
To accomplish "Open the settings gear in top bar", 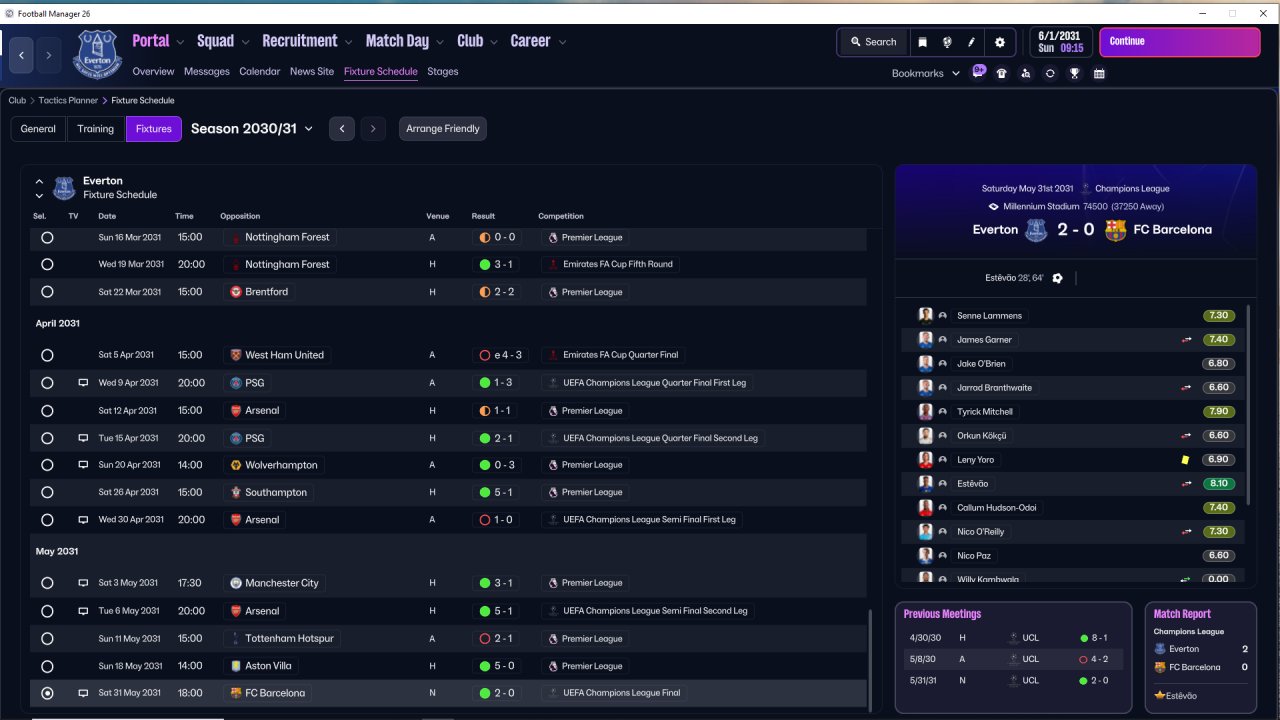I will click(1000, 42).
